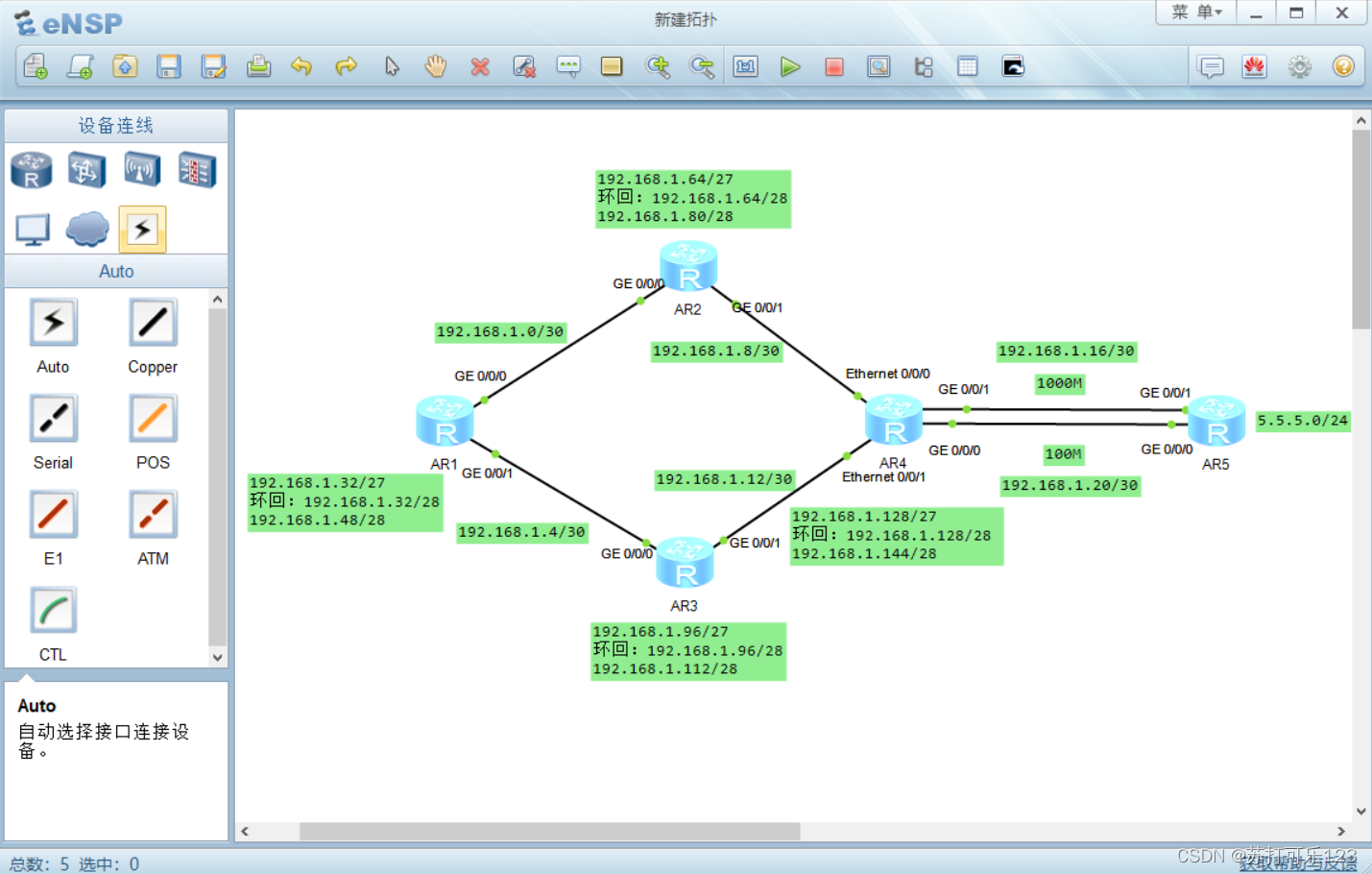Select the hand pan tool

tap(436, 66)
